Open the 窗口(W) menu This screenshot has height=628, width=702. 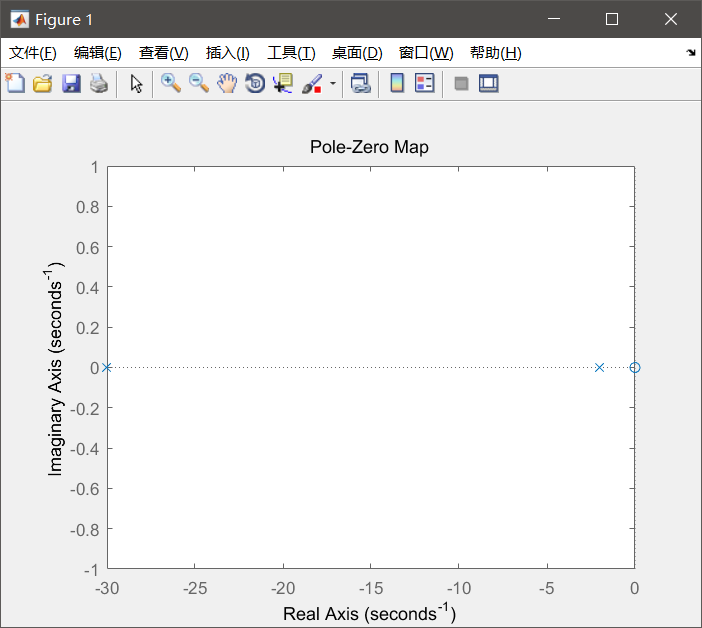point(426,53)
